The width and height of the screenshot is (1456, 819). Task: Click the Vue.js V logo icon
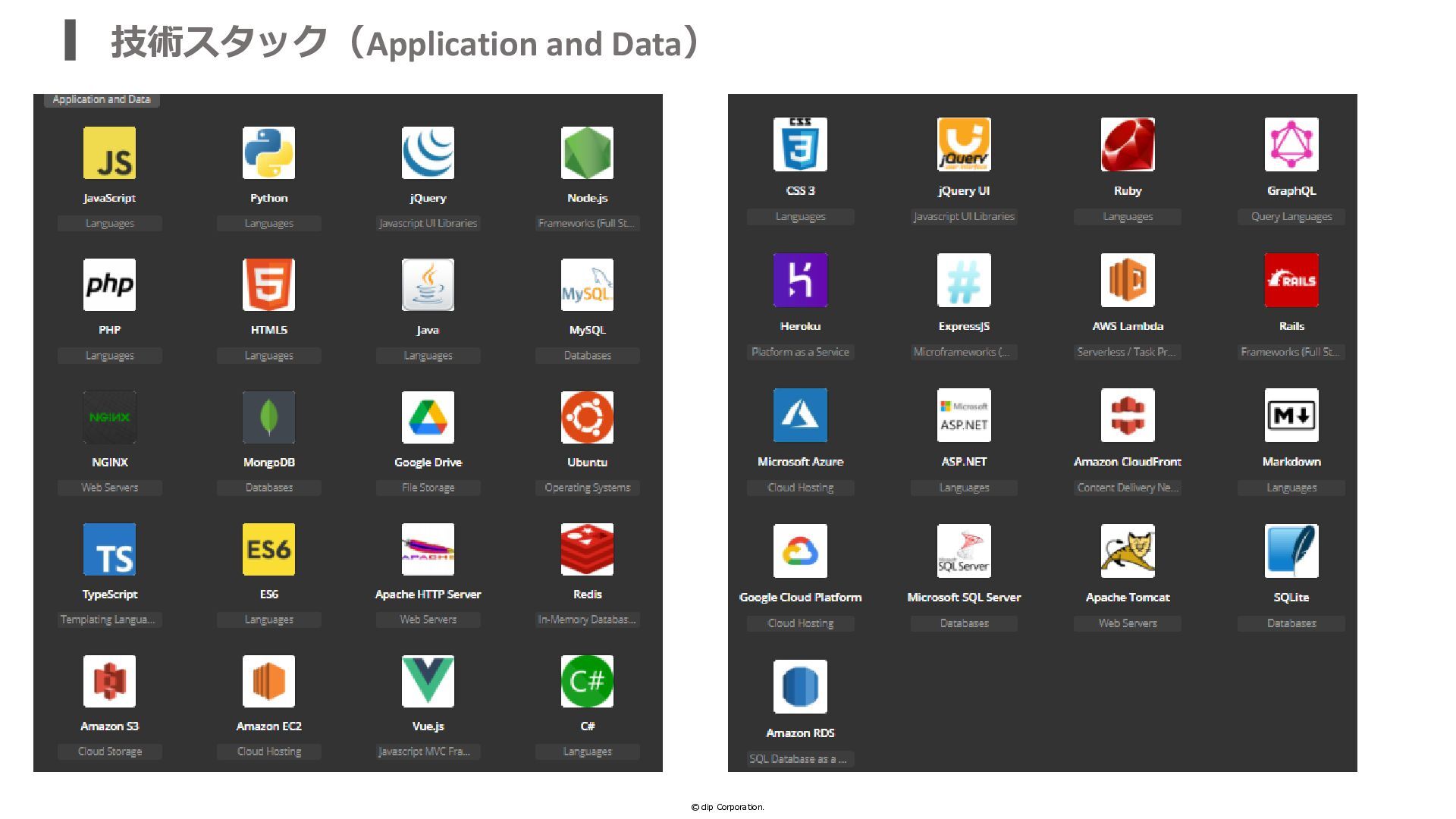pos(428,681)
